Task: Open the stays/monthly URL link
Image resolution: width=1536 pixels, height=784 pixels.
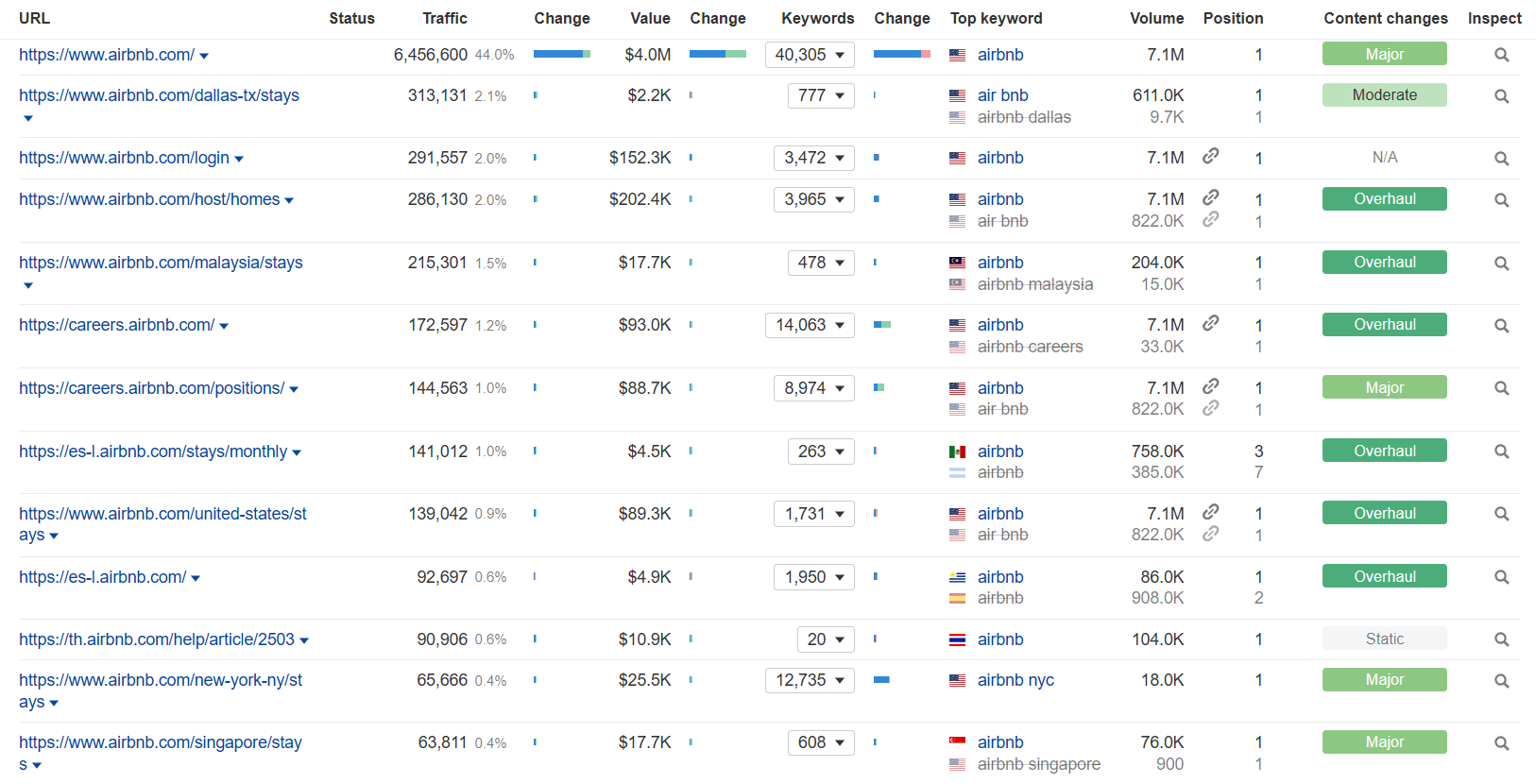Action: coord(153,452)
